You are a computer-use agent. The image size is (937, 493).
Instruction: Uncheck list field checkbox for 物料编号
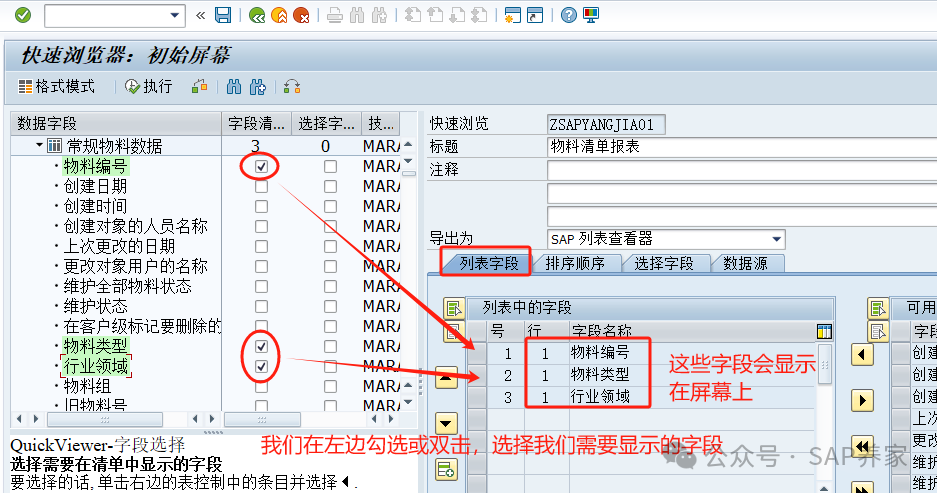point(261,166)
